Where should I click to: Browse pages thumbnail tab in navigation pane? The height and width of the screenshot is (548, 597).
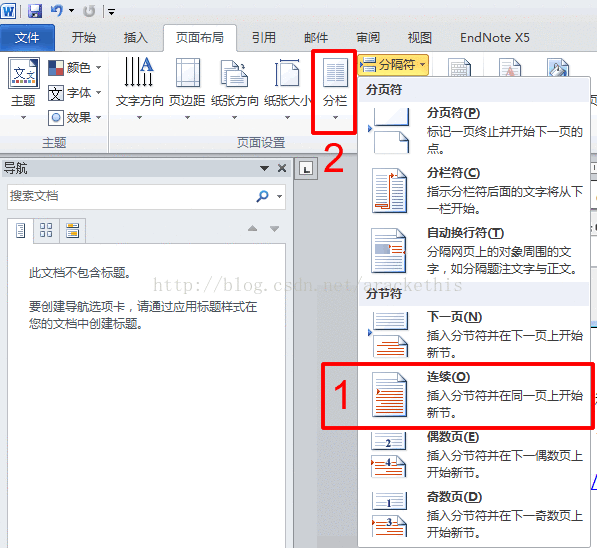46,230
